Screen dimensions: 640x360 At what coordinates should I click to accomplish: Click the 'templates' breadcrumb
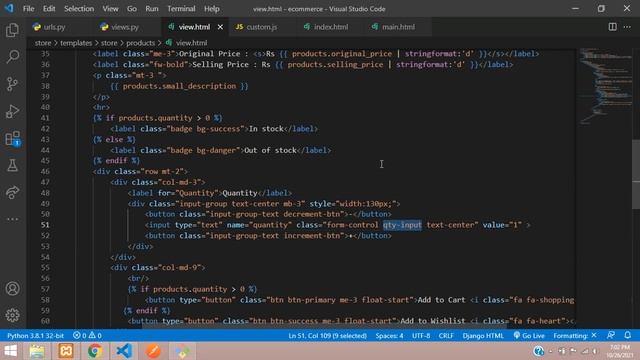[76, 43]
